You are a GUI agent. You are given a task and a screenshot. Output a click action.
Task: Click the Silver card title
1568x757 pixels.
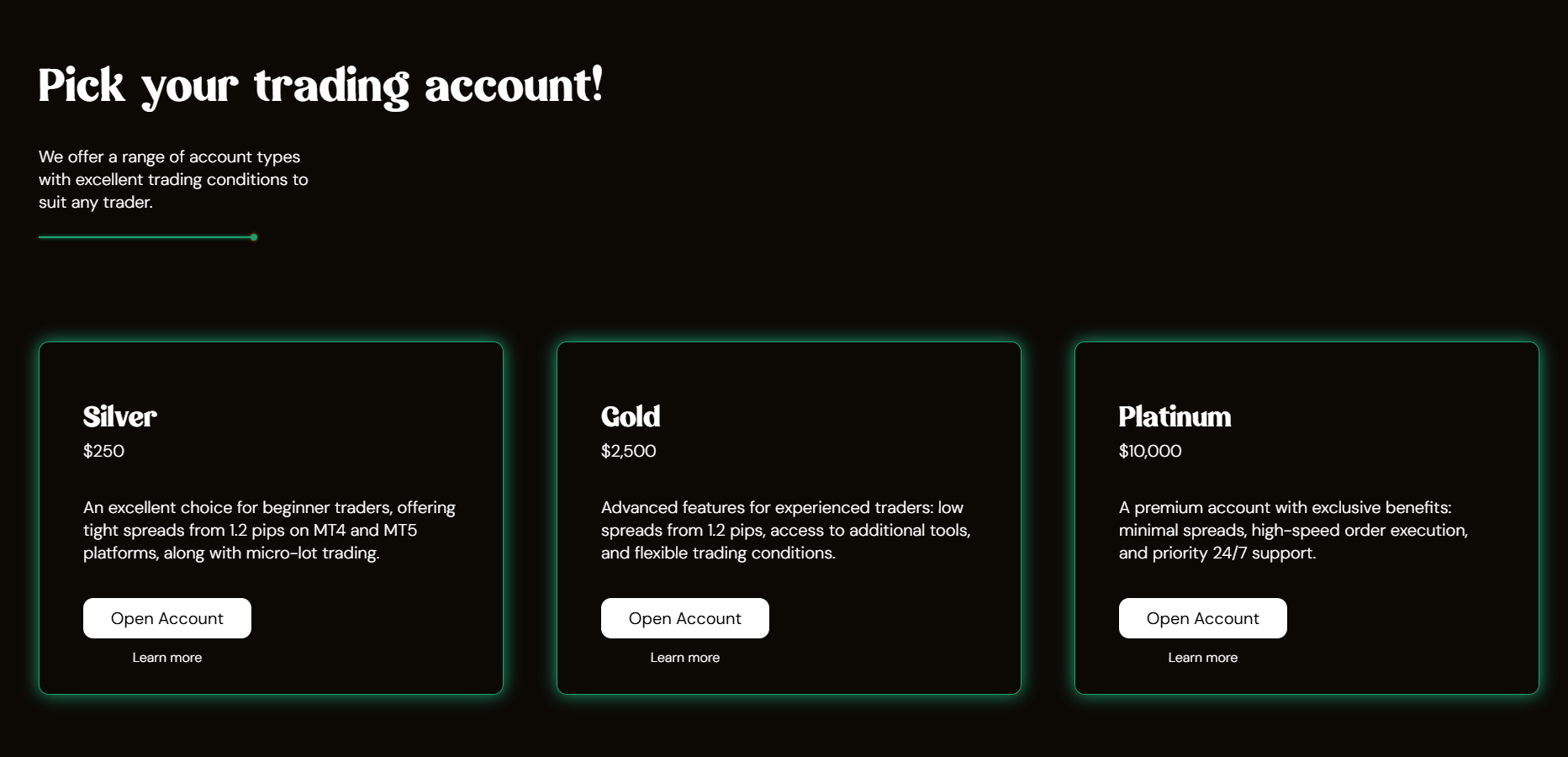pyautogui.click(x=119, y=416)
